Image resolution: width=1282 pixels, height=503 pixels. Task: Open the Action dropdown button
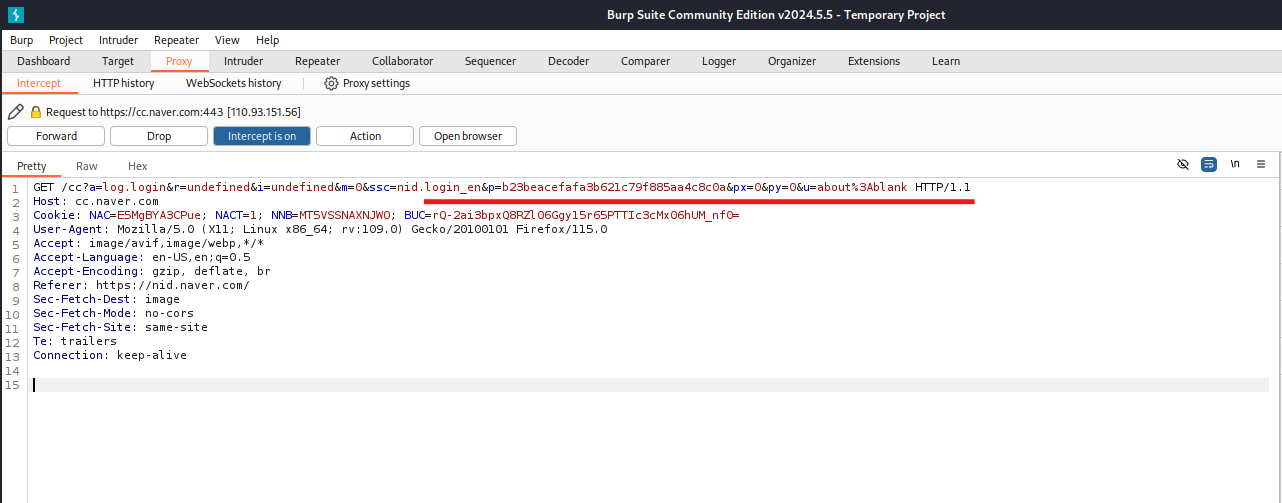(x=365, y=136)
